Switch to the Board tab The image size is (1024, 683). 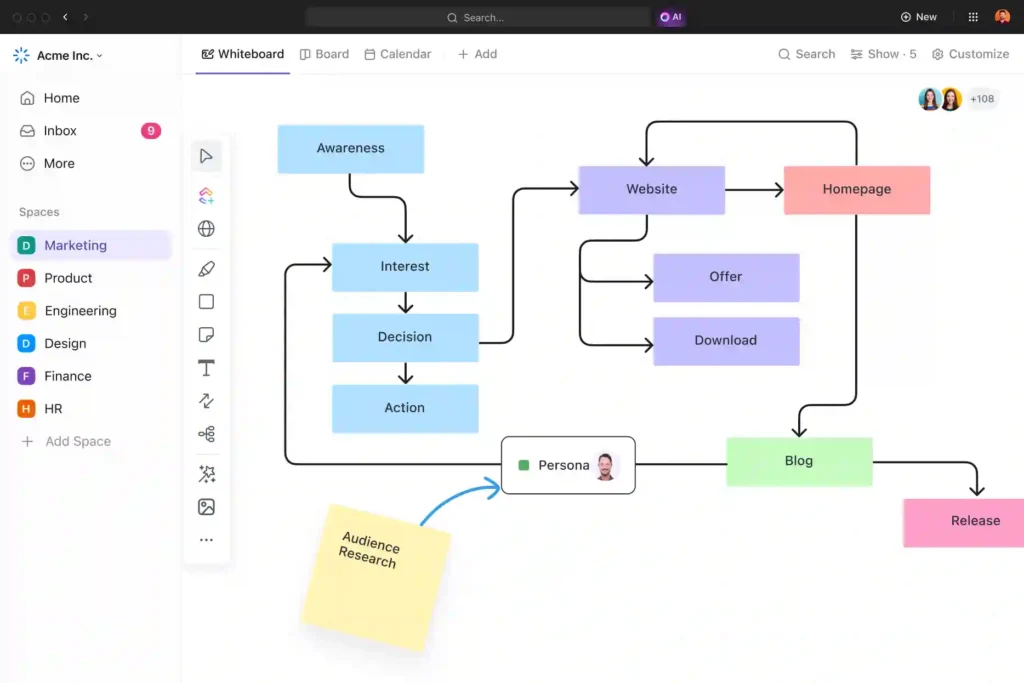point(324,54)
